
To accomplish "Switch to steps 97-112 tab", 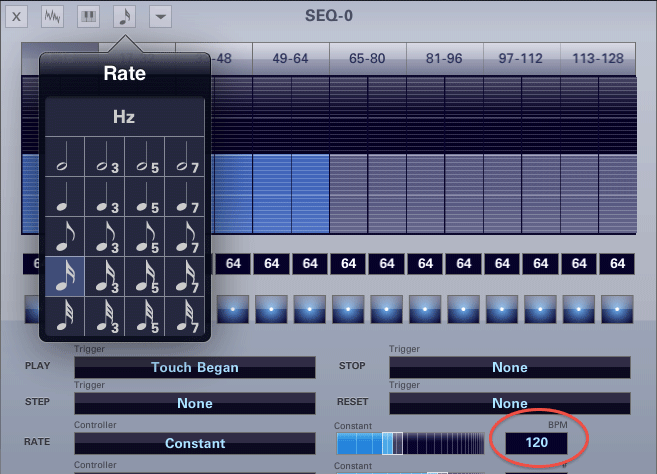I will pos(521,59).
